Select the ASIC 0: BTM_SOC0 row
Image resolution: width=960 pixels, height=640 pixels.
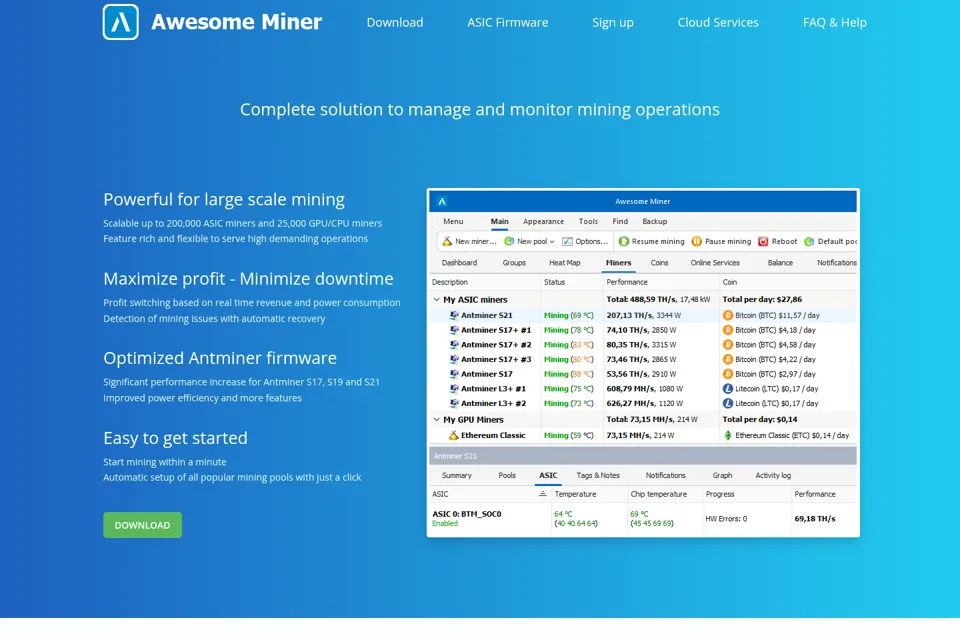643,519
